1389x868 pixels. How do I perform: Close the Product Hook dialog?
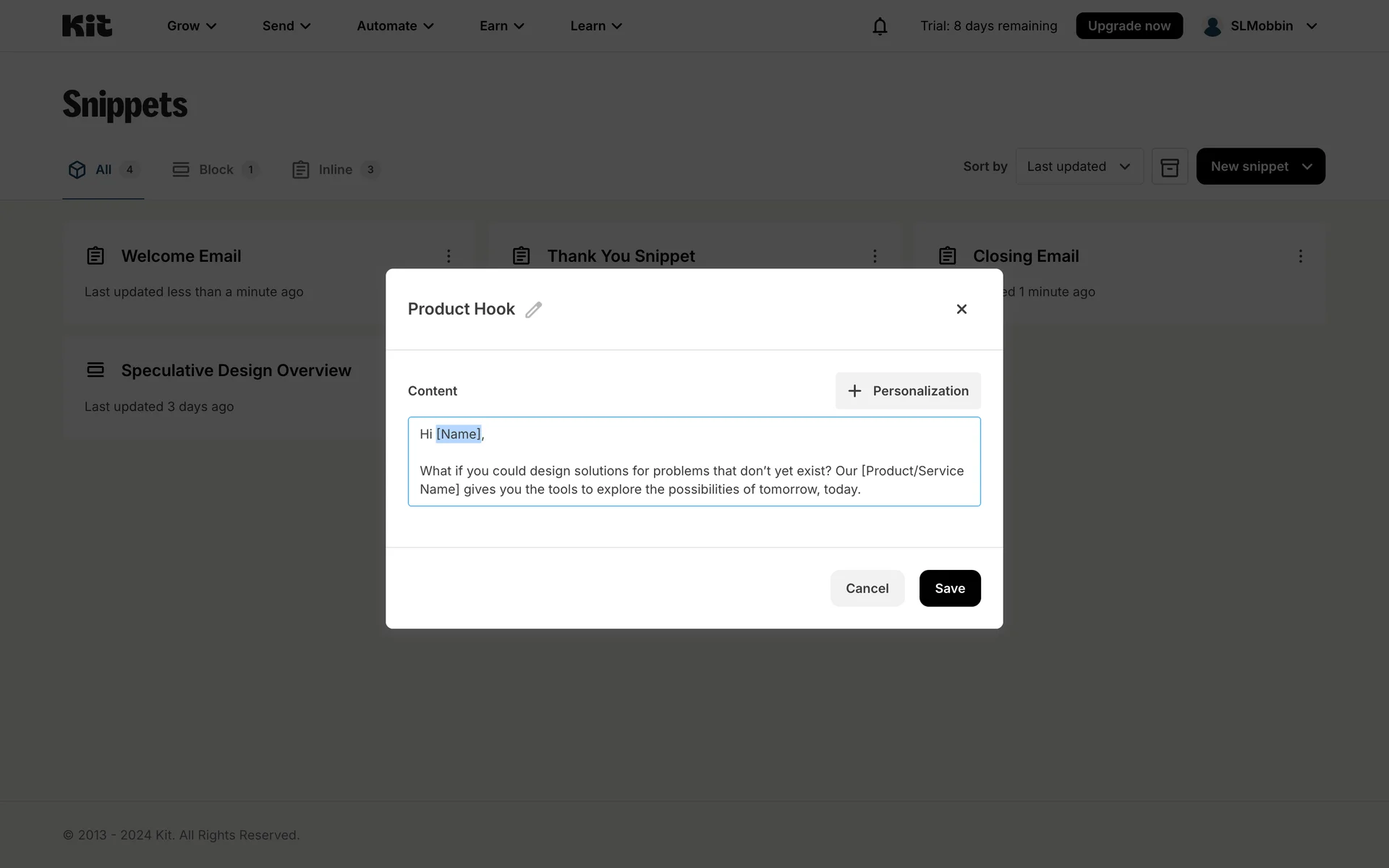tap(961, 310)
